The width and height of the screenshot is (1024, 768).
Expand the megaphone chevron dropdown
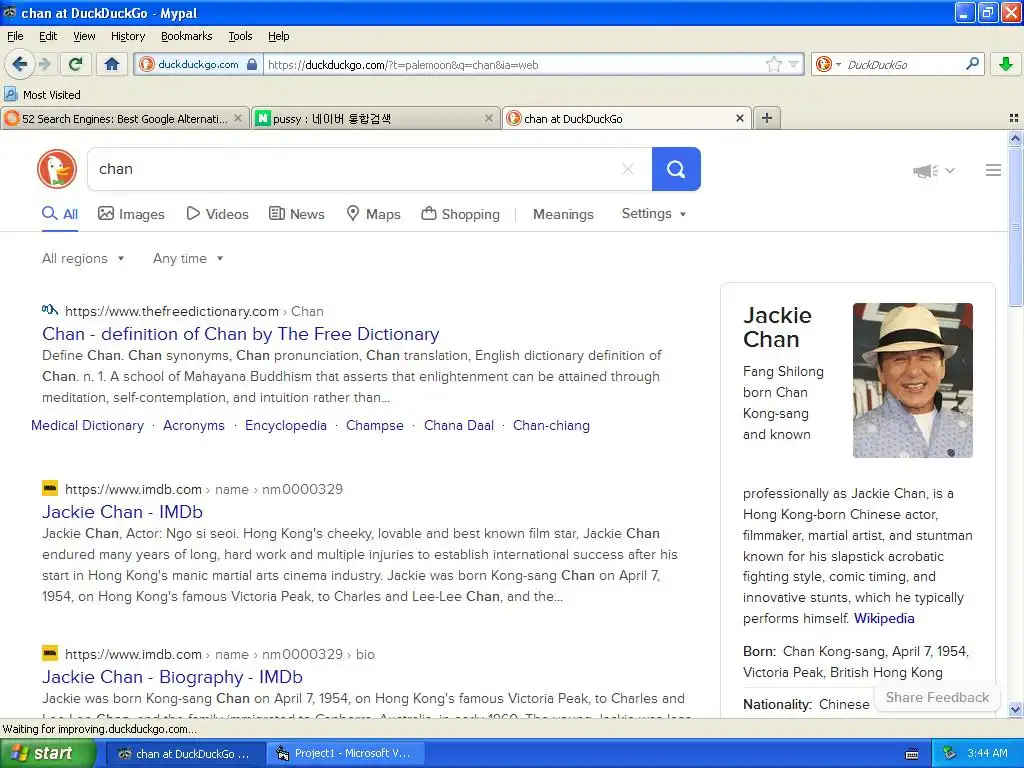pyautogui.click(x=950, y=170)
